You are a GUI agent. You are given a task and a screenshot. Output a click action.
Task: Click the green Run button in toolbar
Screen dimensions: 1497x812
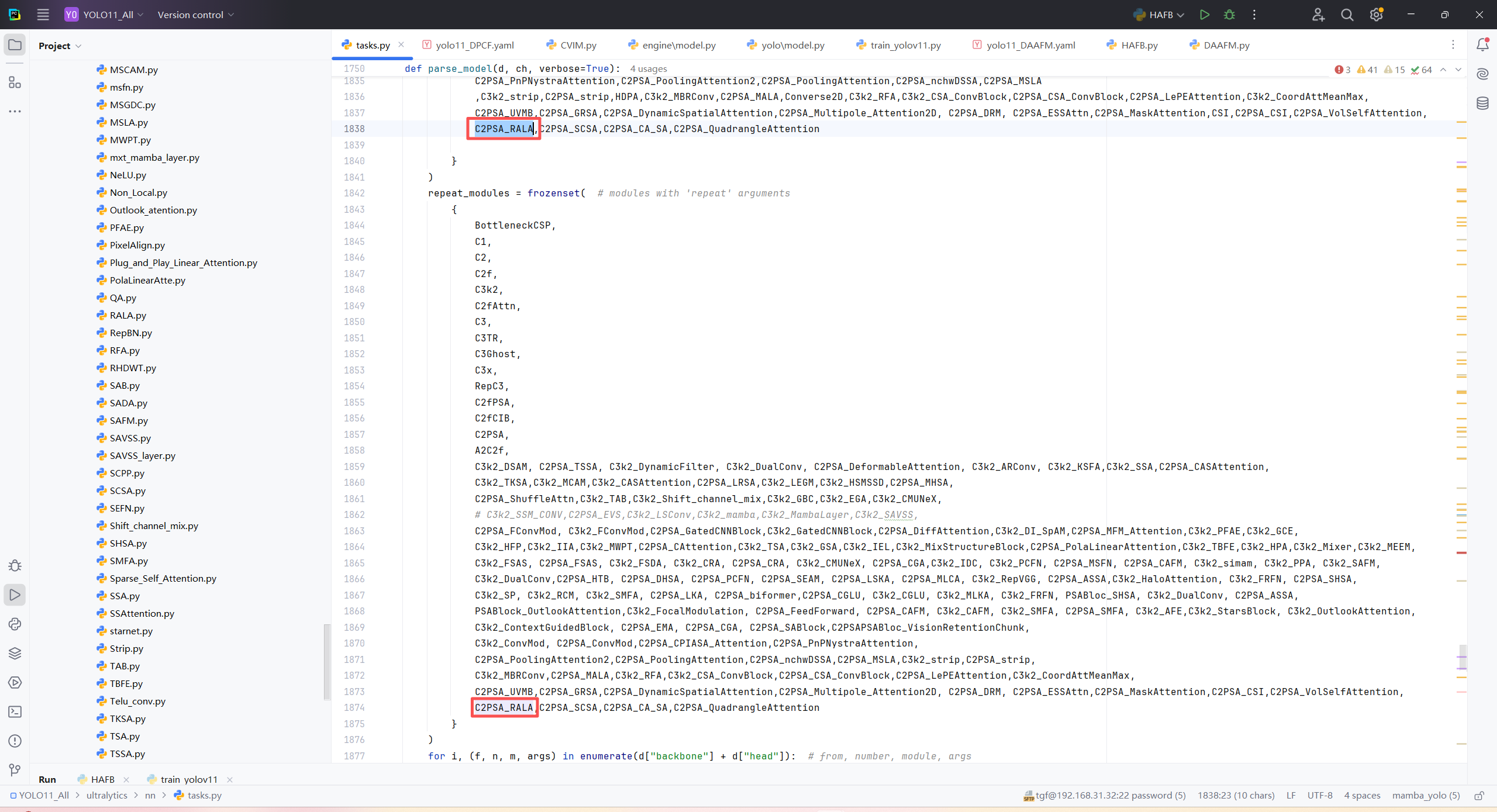(x=1204, y=15)
